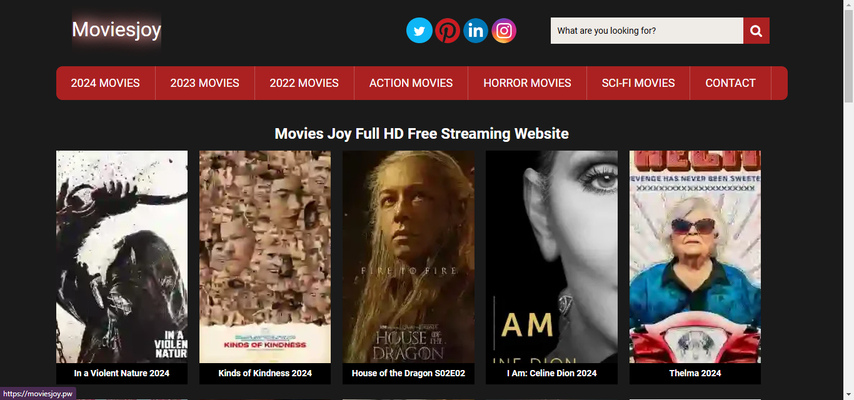Open the House of the Dragon poster
This screenshot has width=854, height=400.
(x=408, y=257)
